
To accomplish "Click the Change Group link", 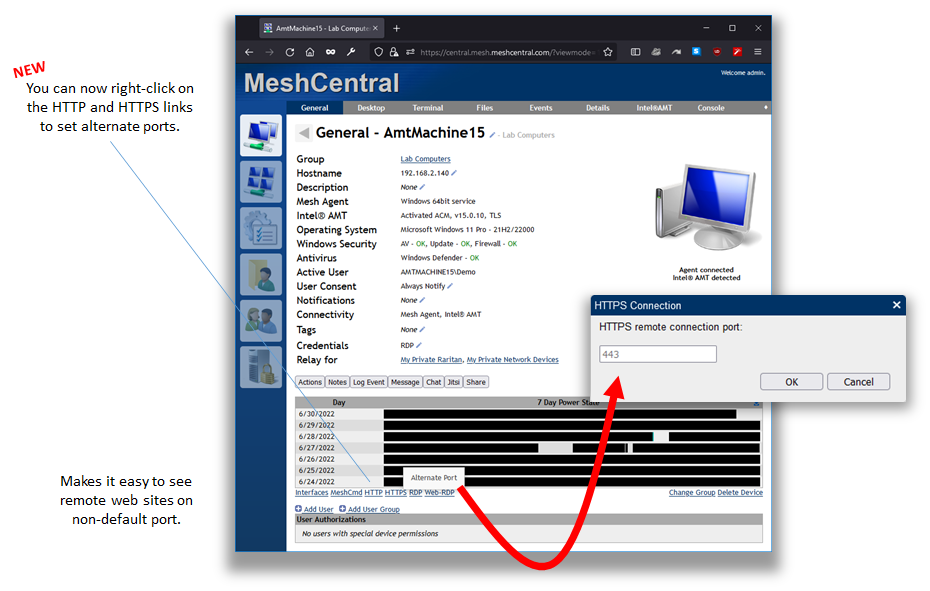I will click(x=692, y=492).
